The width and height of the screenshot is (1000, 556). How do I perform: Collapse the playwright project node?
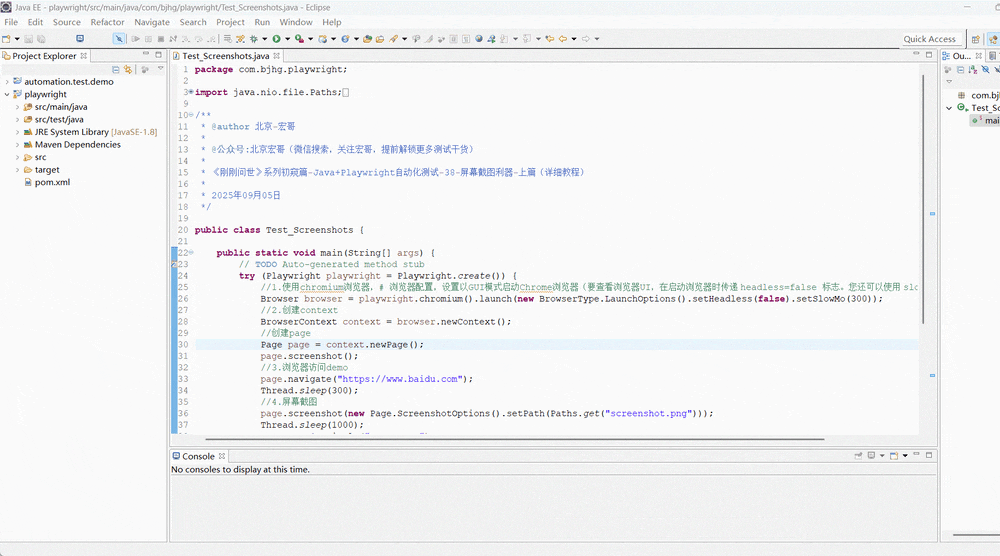(7, 94)
